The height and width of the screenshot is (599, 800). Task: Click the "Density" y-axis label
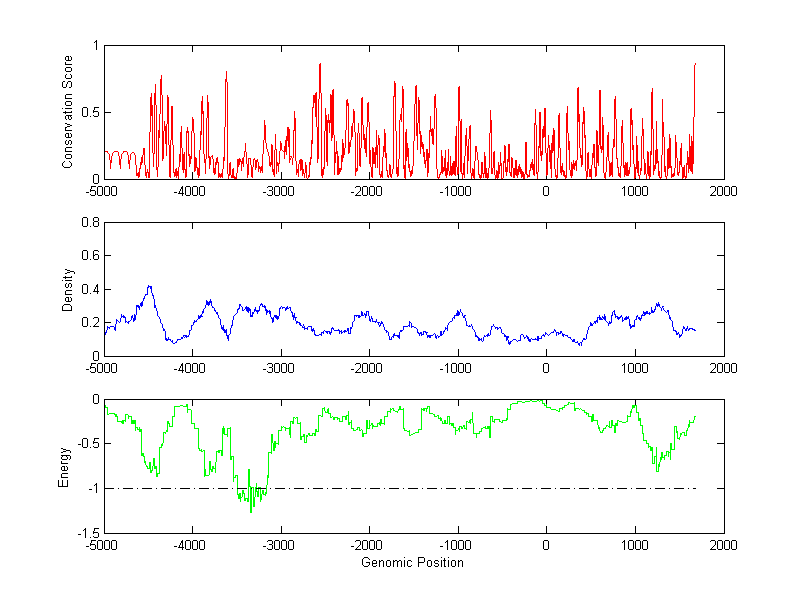click(x=67, y=290)
